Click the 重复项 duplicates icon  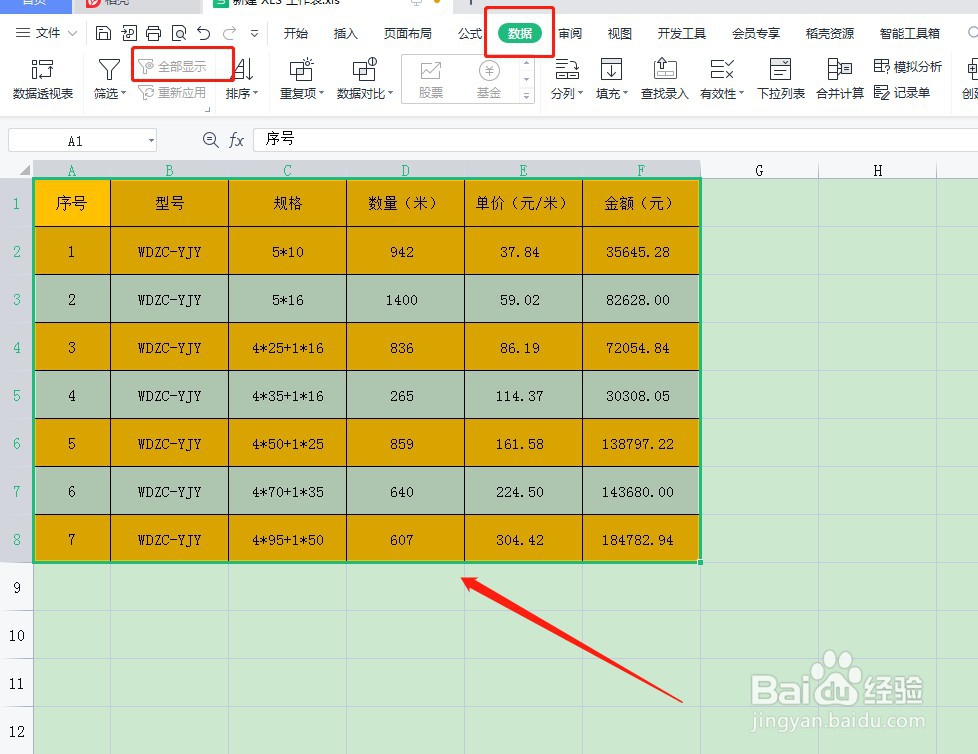(x=301, y=69)
